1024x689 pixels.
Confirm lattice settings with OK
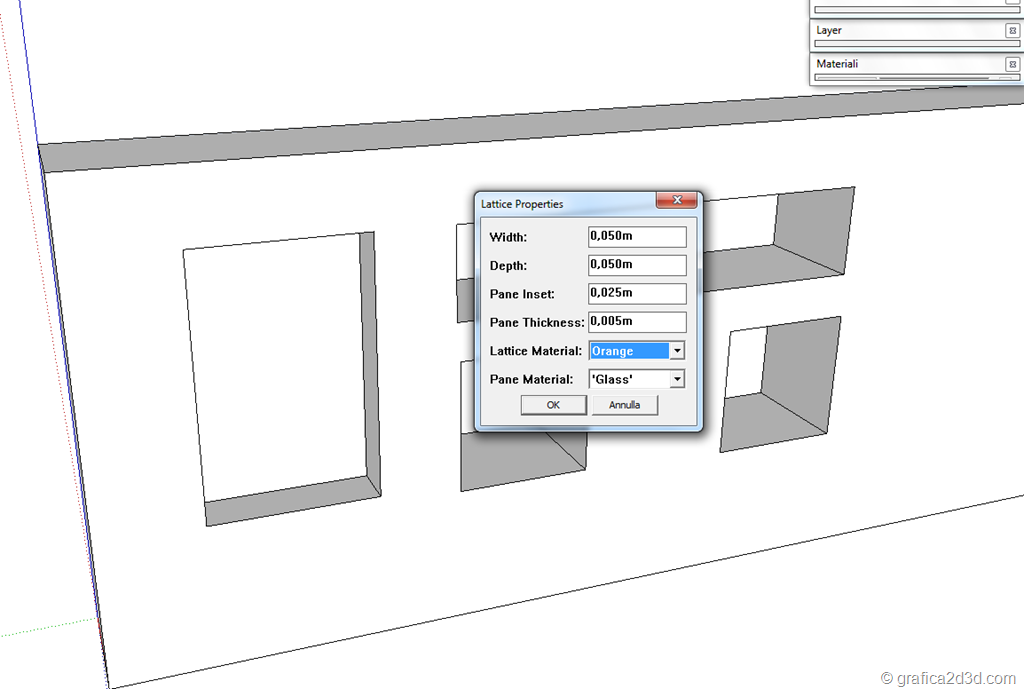[x=552, y=405]
